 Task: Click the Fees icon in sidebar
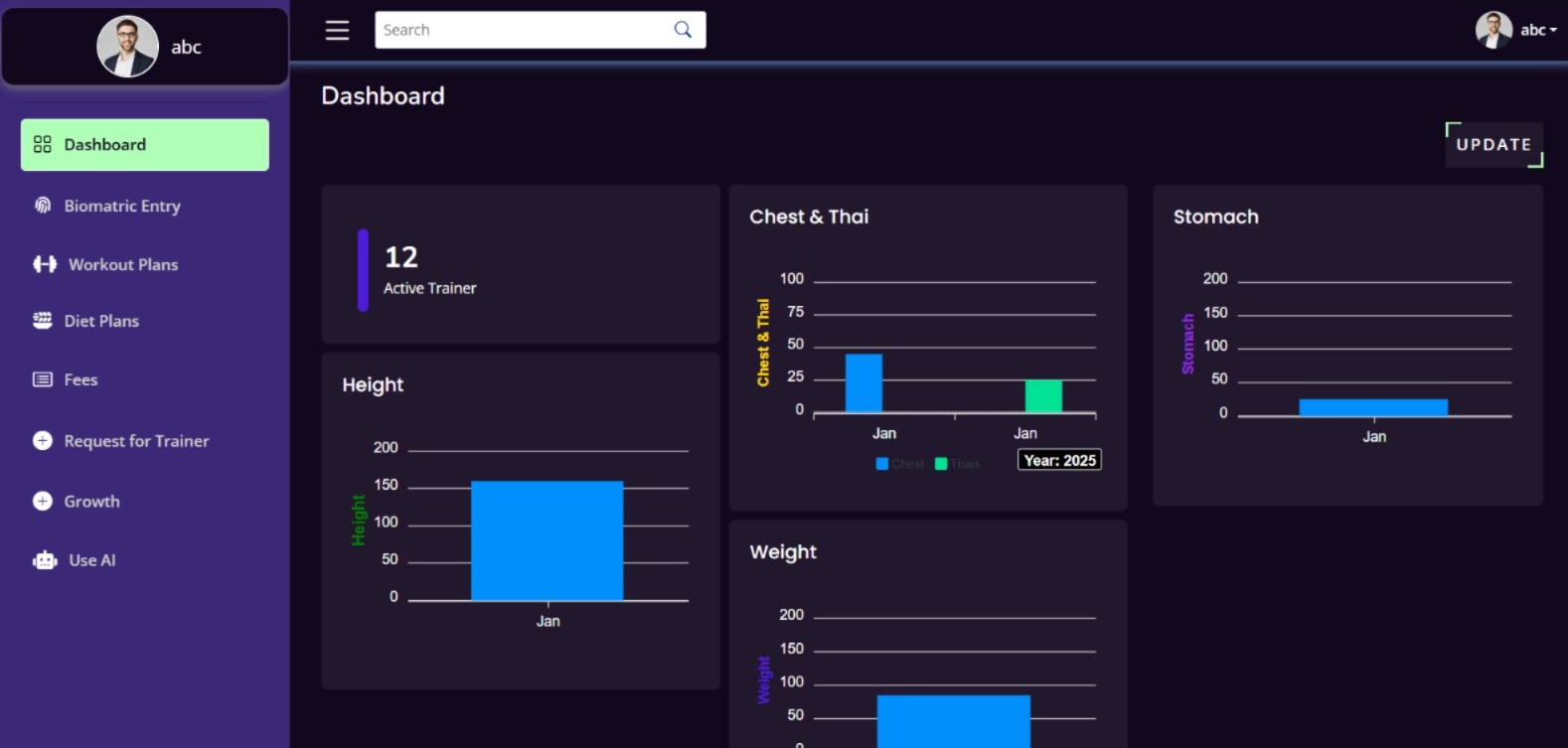coord(43,379)
